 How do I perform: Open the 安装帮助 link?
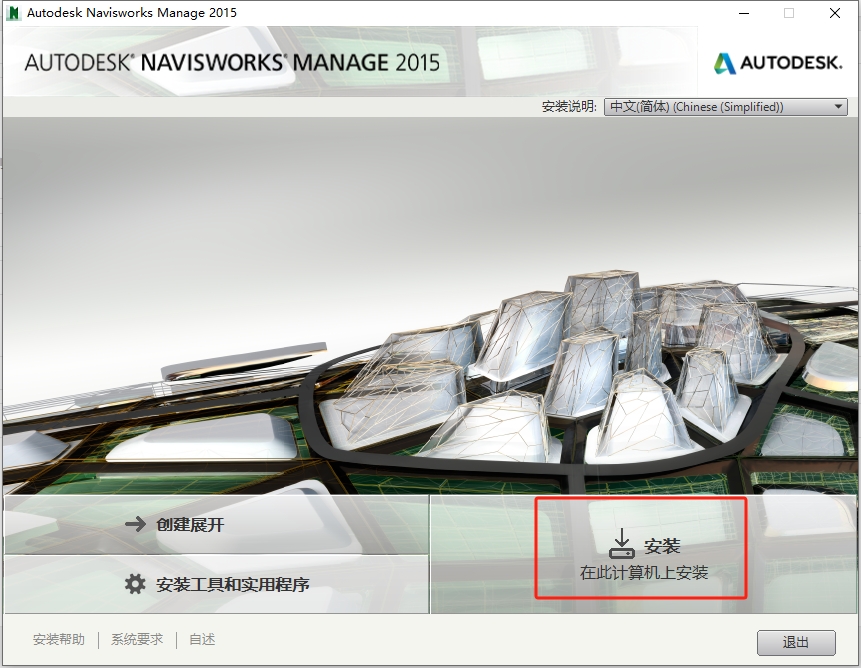[x=59, y=639]
